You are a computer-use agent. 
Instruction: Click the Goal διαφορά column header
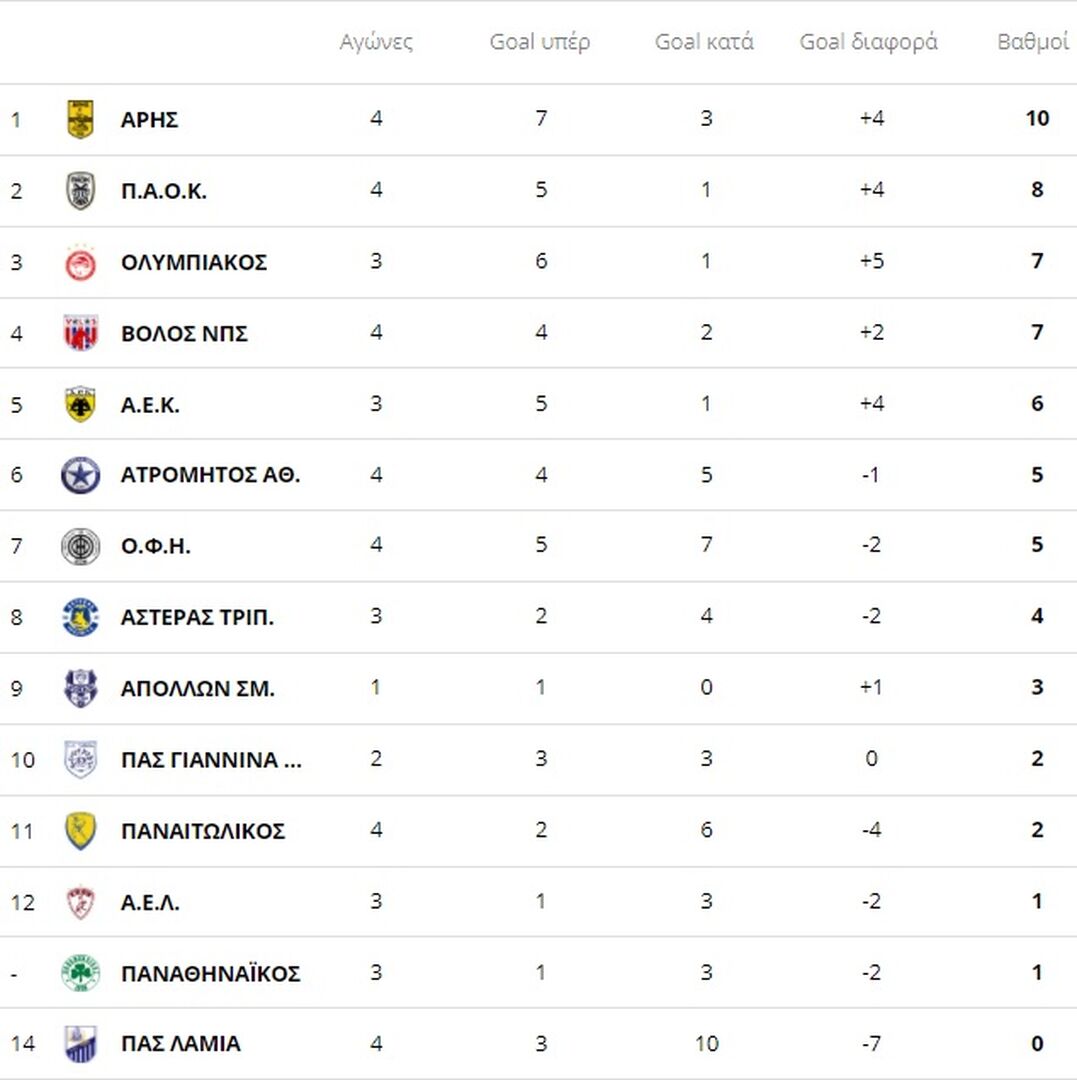[x=868, y=42]
